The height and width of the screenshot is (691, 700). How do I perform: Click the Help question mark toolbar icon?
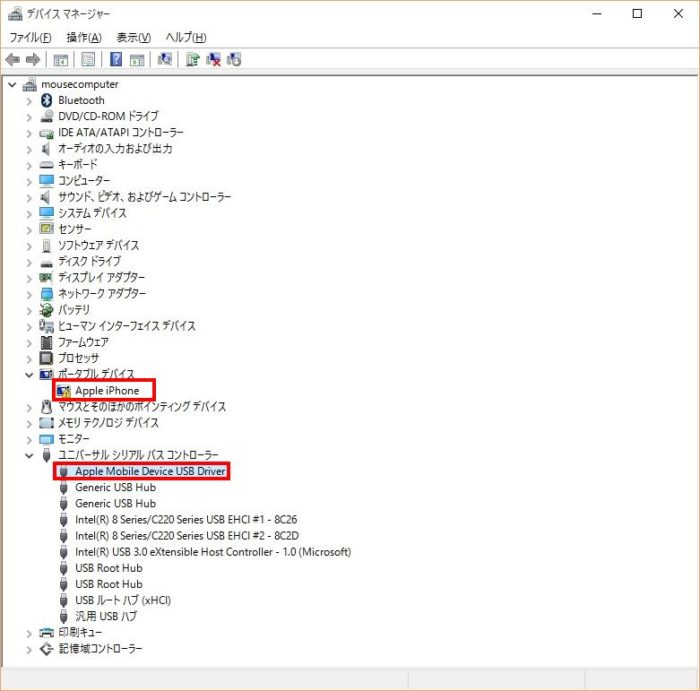[116, 59]
